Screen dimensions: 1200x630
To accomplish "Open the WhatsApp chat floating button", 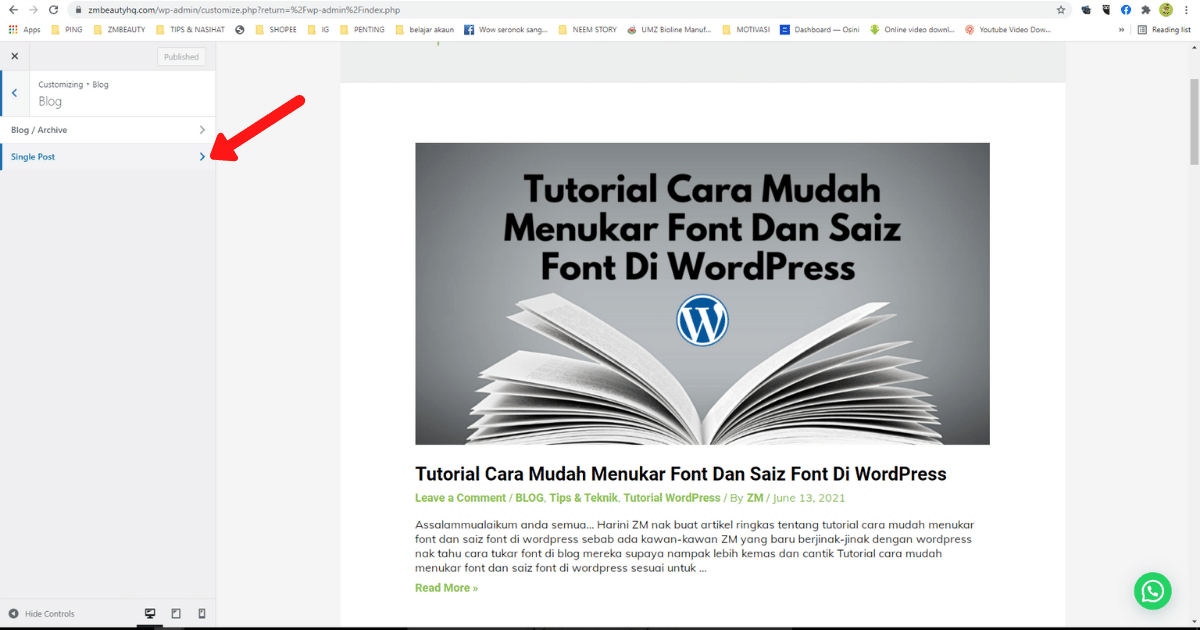I will point(1153,590).
